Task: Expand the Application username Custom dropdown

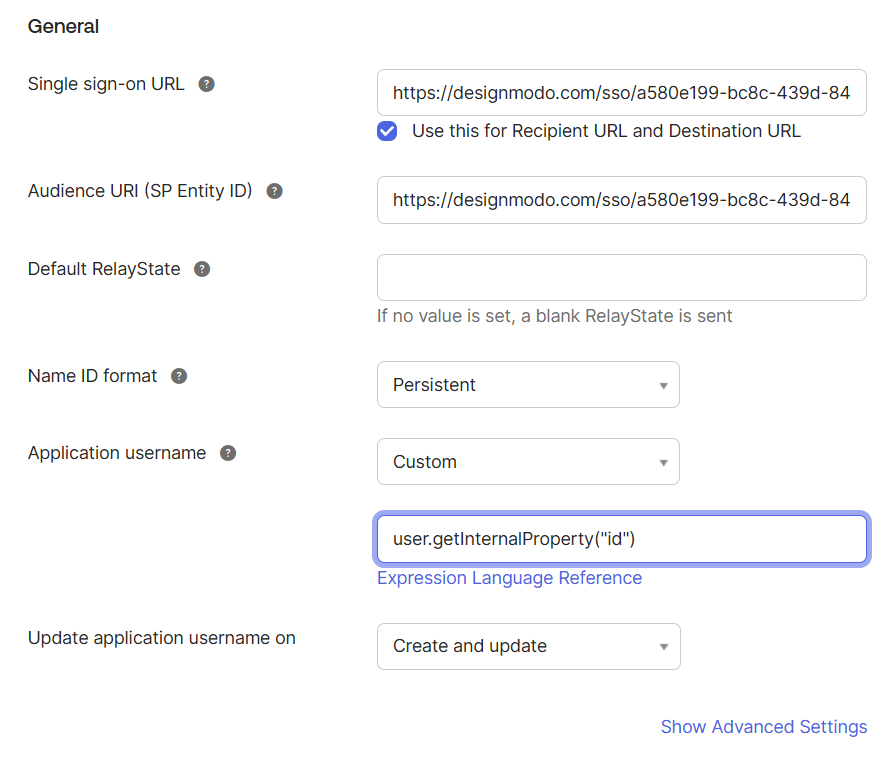Action: (528, 462)
